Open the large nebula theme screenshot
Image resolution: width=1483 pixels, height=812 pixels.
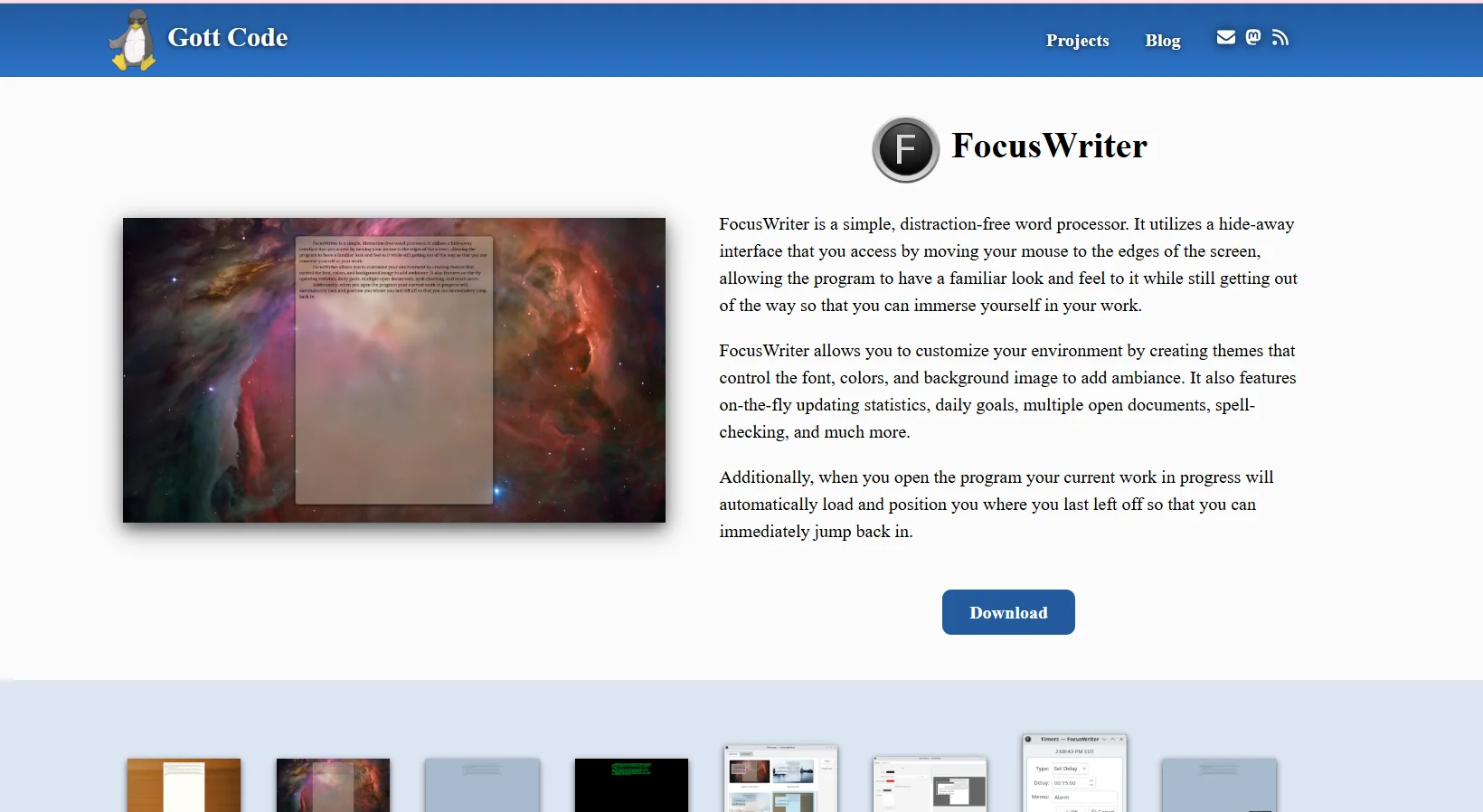(x=394, y=370)
